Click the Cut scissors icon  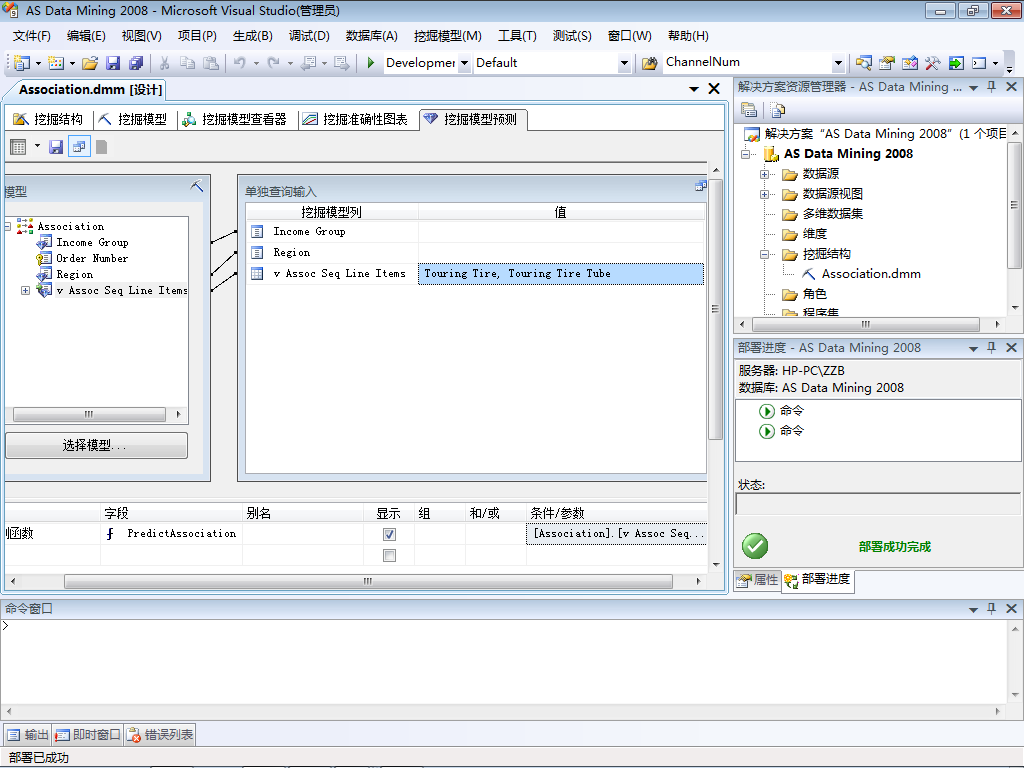165,63
